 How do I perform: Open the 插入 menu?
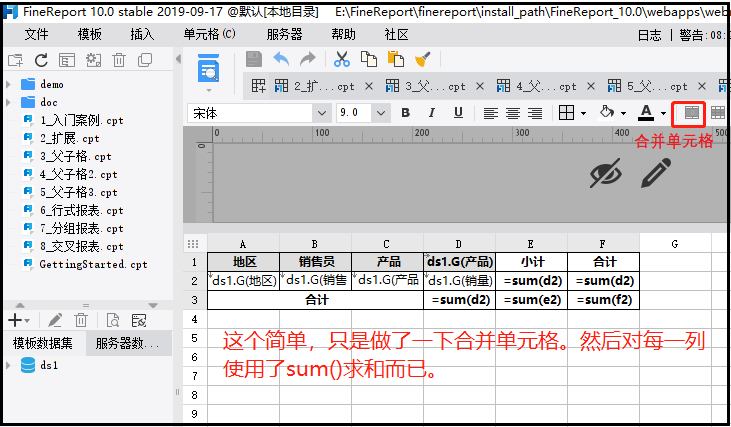[x=142, y=34]
